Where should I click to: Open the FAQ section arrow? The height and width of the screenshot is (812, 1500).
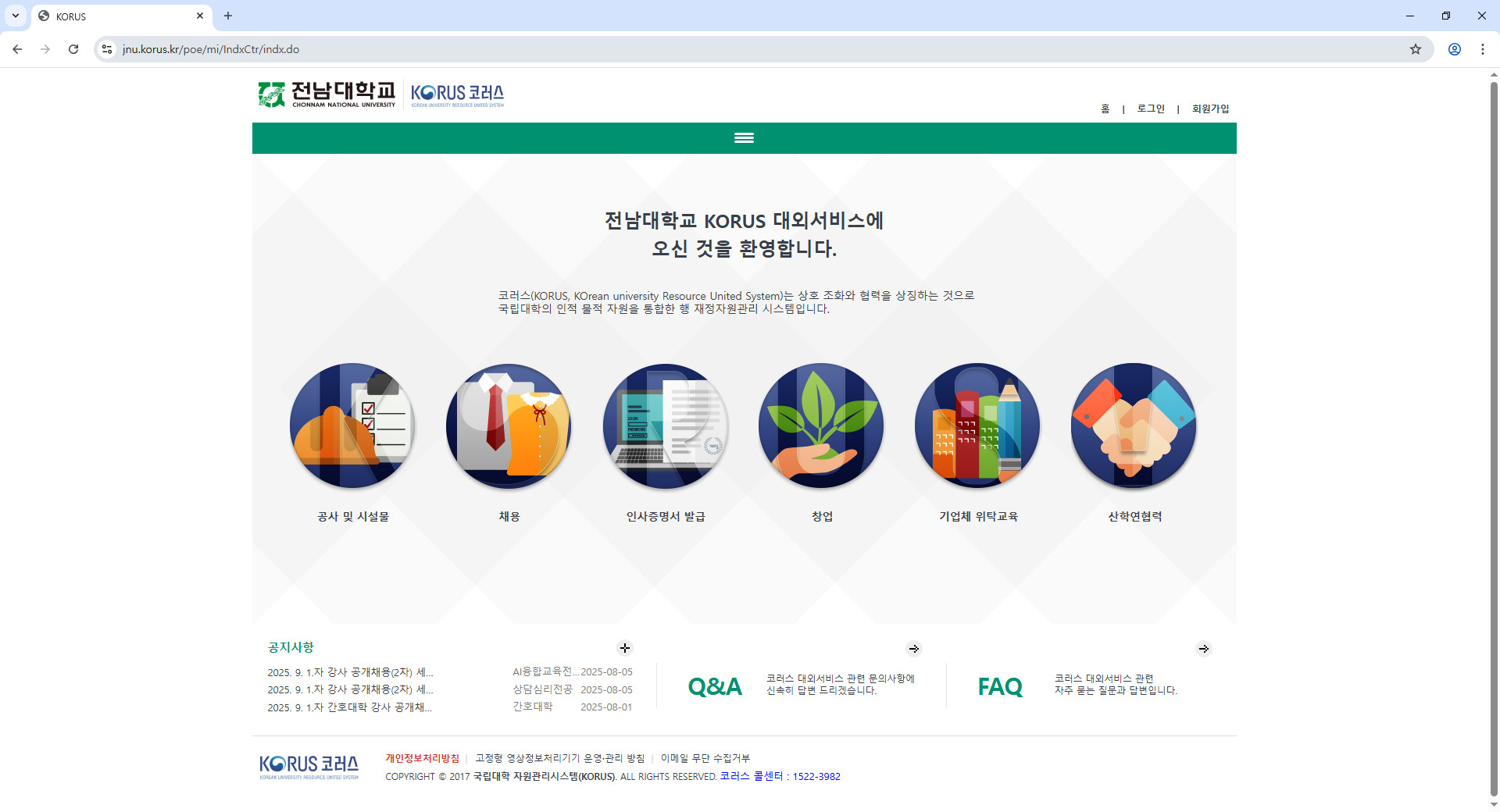click(1204, 648)
